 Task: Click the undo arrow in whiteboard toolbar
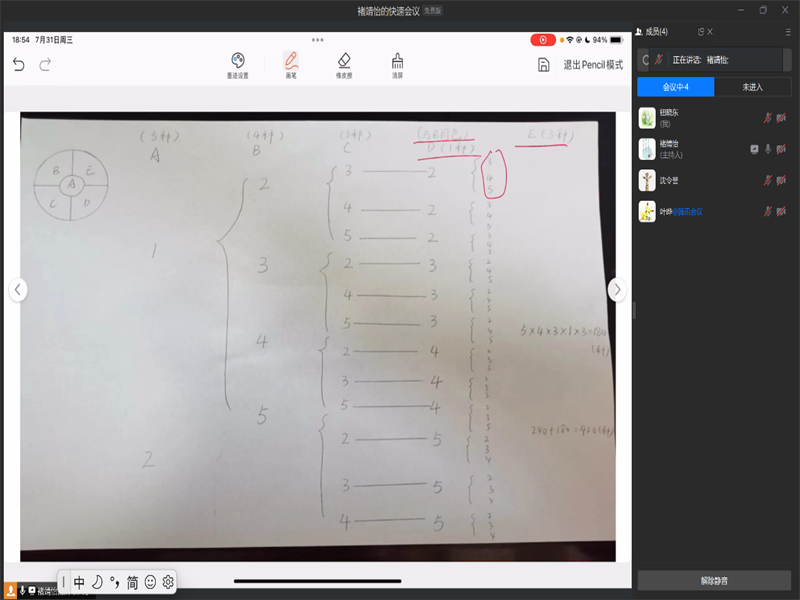18,65
